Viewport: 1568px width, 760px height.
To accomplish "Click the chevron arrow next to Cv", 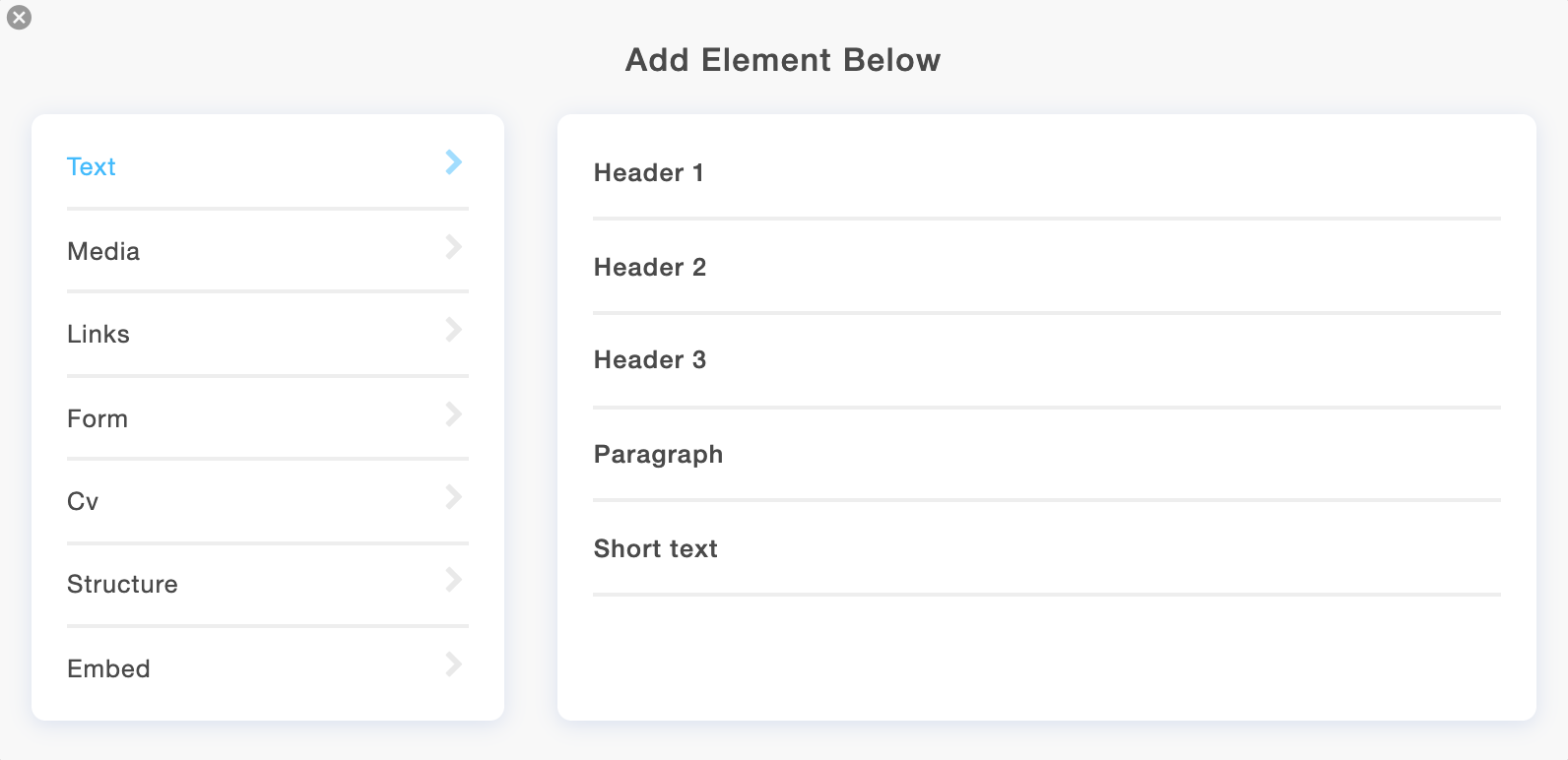I will 453,497.
